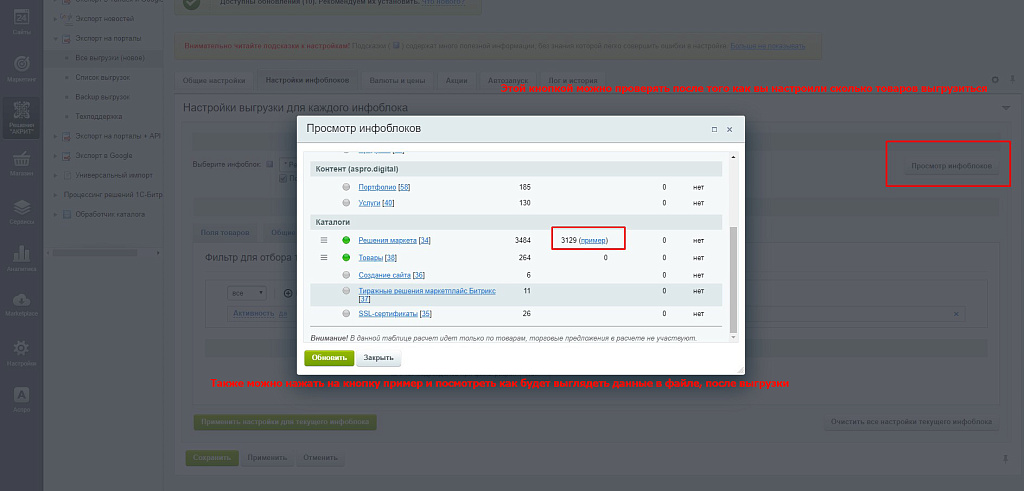Click the drag handle for Товары row
Viewport: 1024px width, 491px height.
(x=324, y=258)
